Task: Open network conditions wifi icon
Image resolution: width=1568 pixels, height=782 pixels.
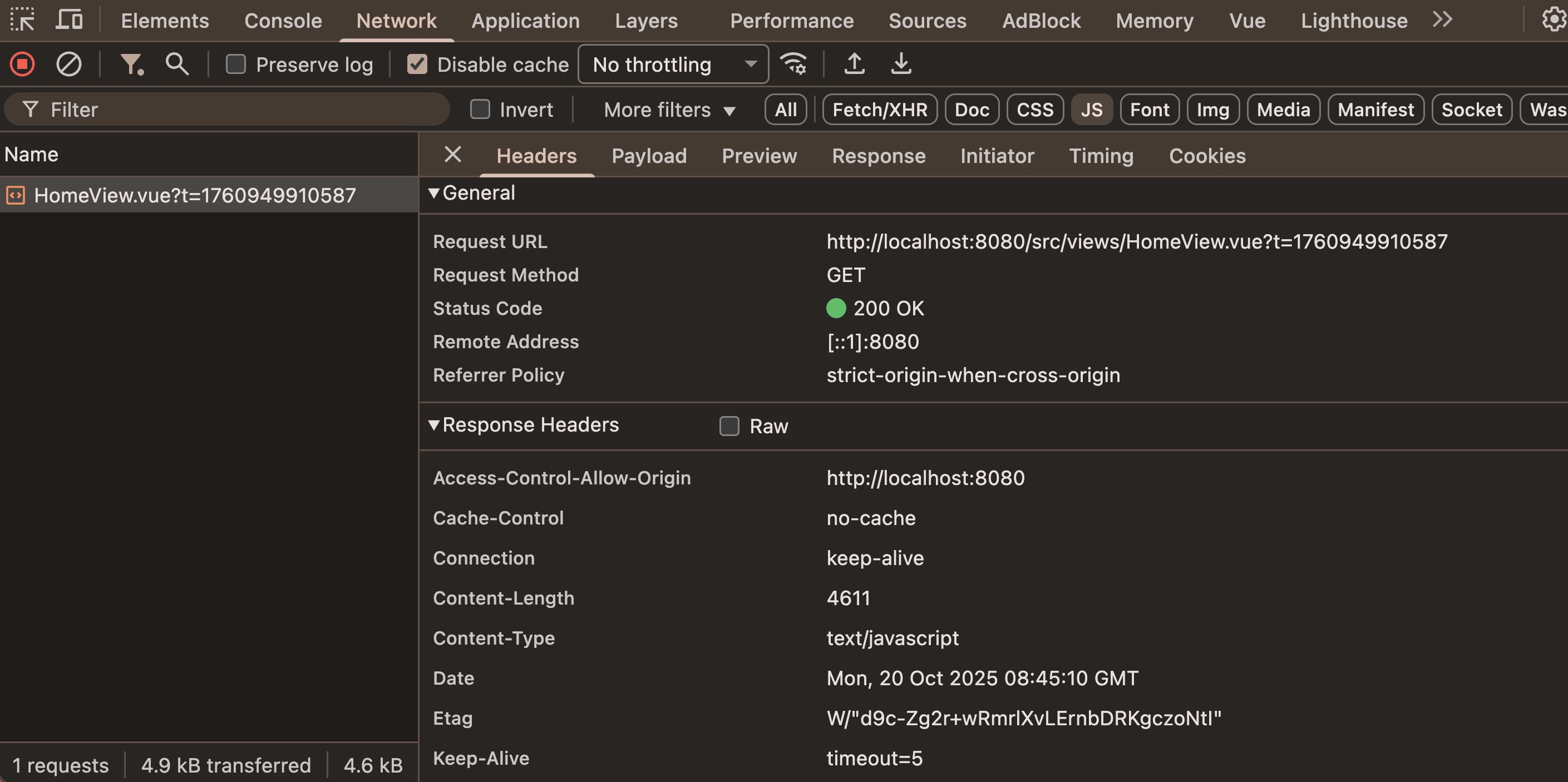Action: coord(794,64)
